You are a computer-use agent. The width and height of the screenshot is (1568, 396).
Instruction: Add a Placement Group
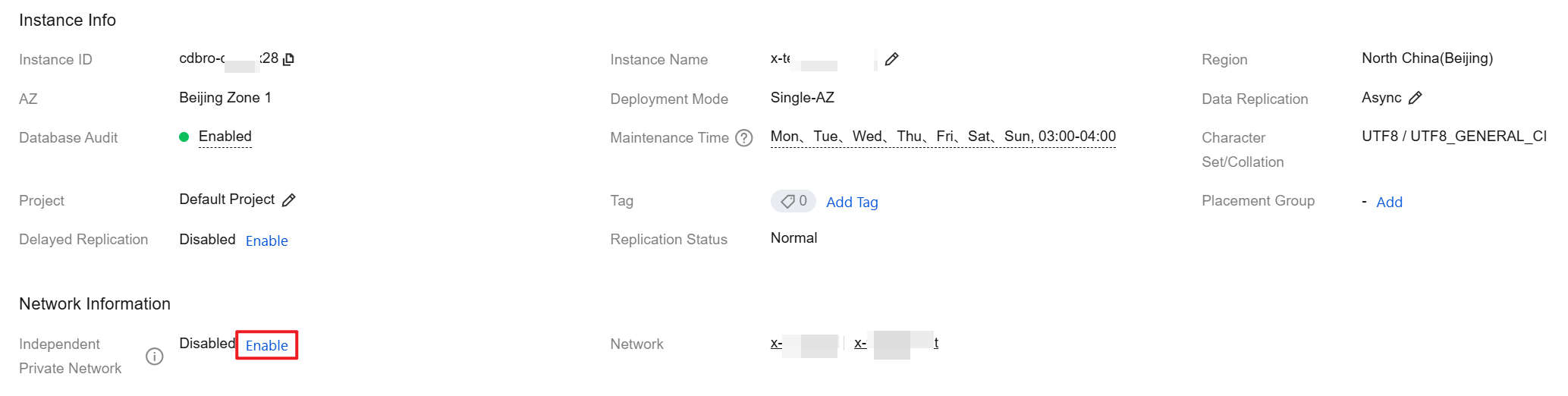pos(1389,202)
